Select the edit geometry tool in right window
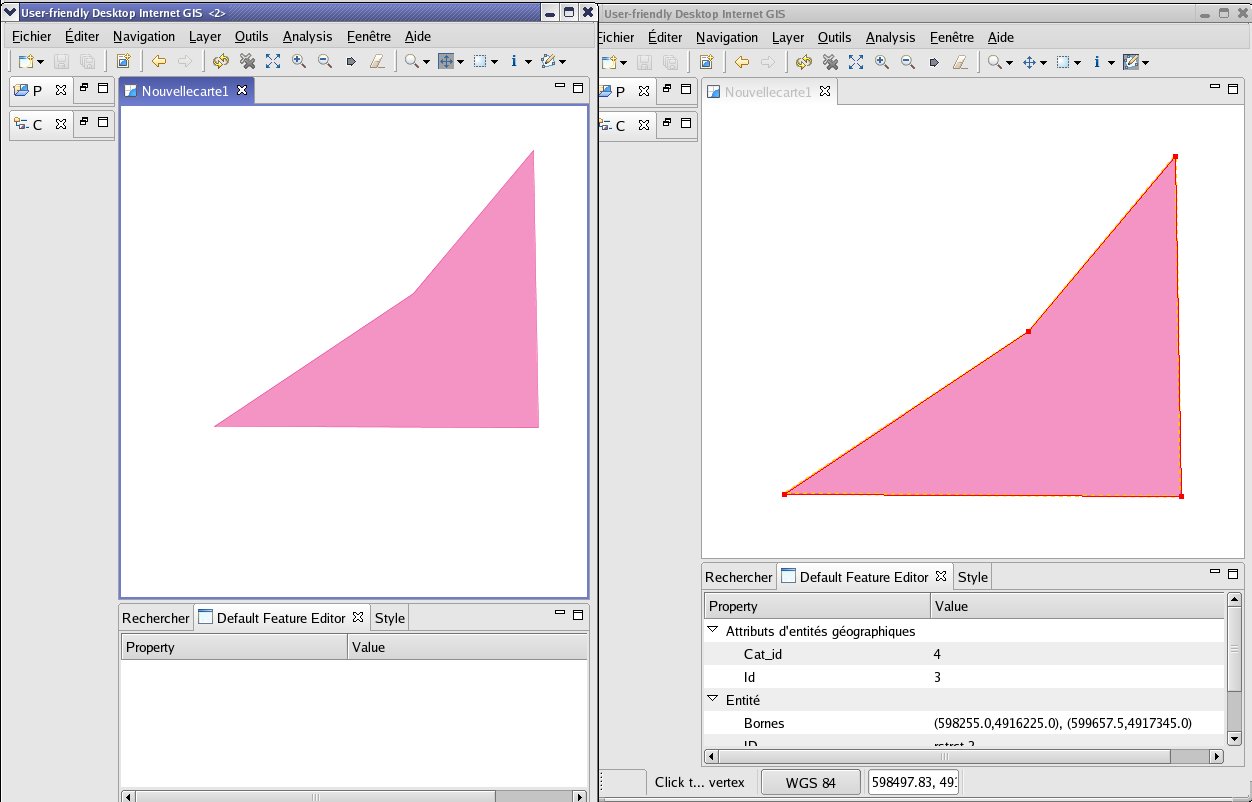Image resolution: width=1252 pixels, height=802 pixels. pos(1131,62)
